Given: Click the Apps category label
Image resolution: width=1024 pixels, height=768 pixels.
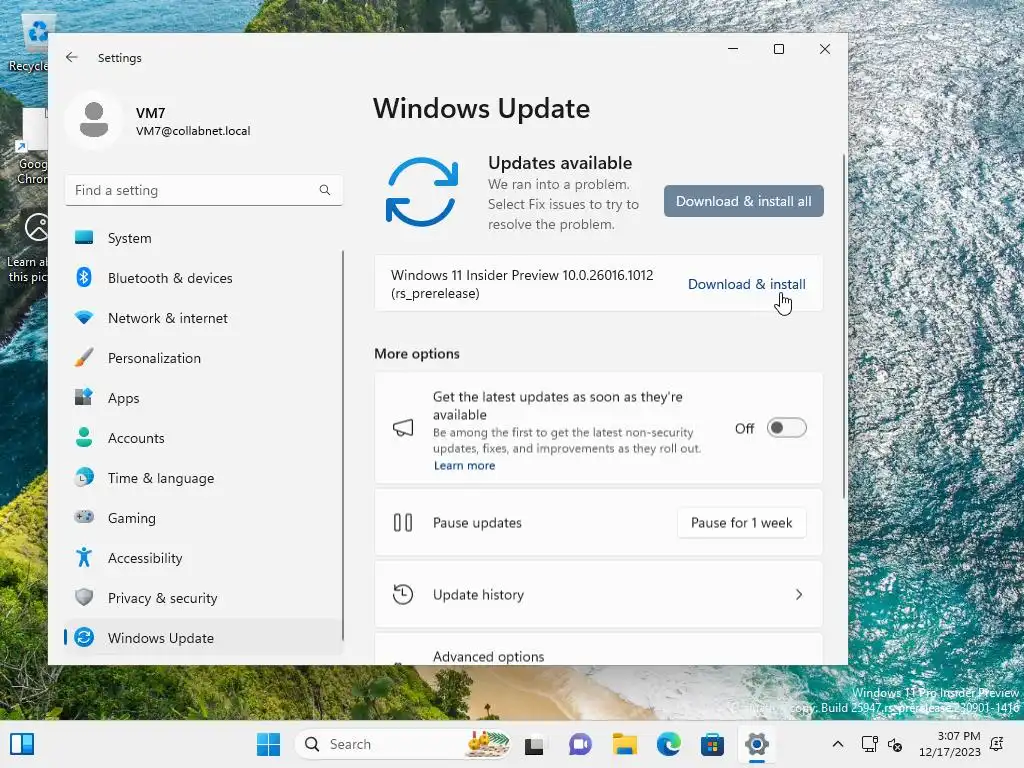Looking at the screenshot, I should coord(123,398).
